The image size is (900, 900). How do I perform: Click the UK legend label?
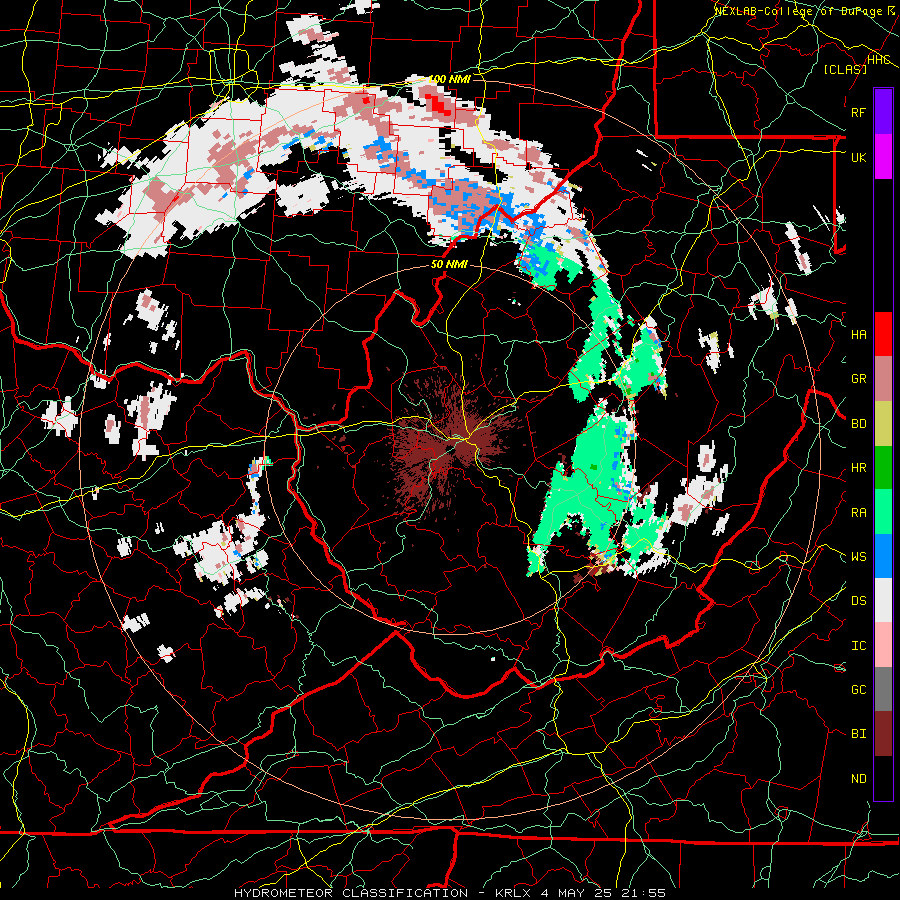(859, 157)
